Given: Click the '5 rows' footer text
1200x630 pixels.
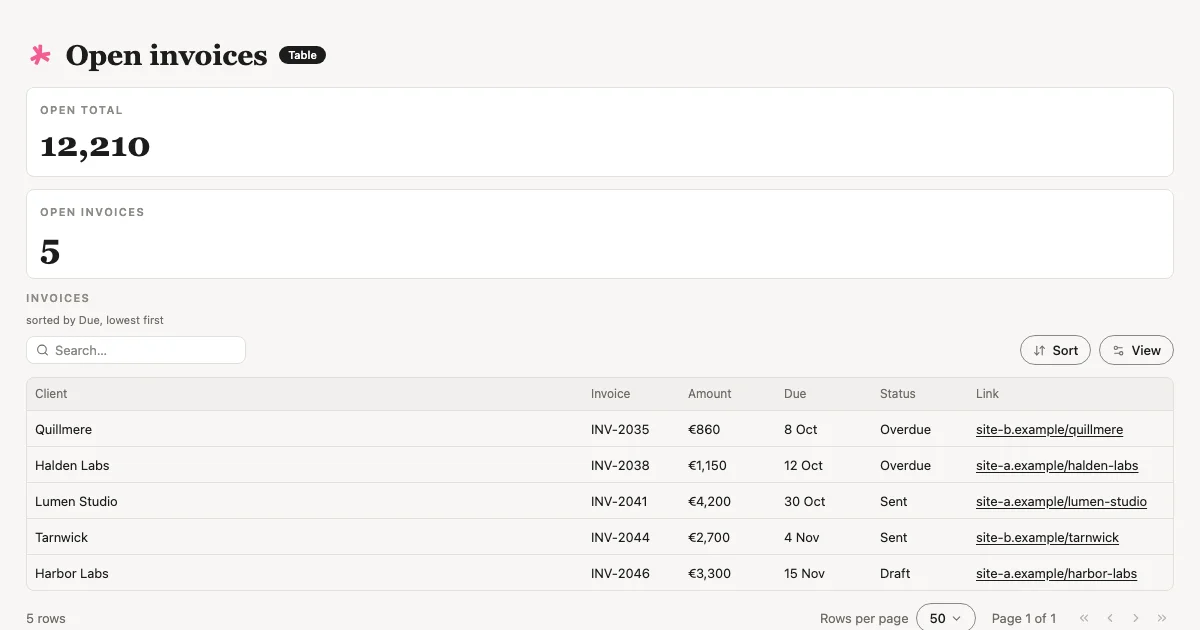Looking at the screenshot, I should [46, 618].
